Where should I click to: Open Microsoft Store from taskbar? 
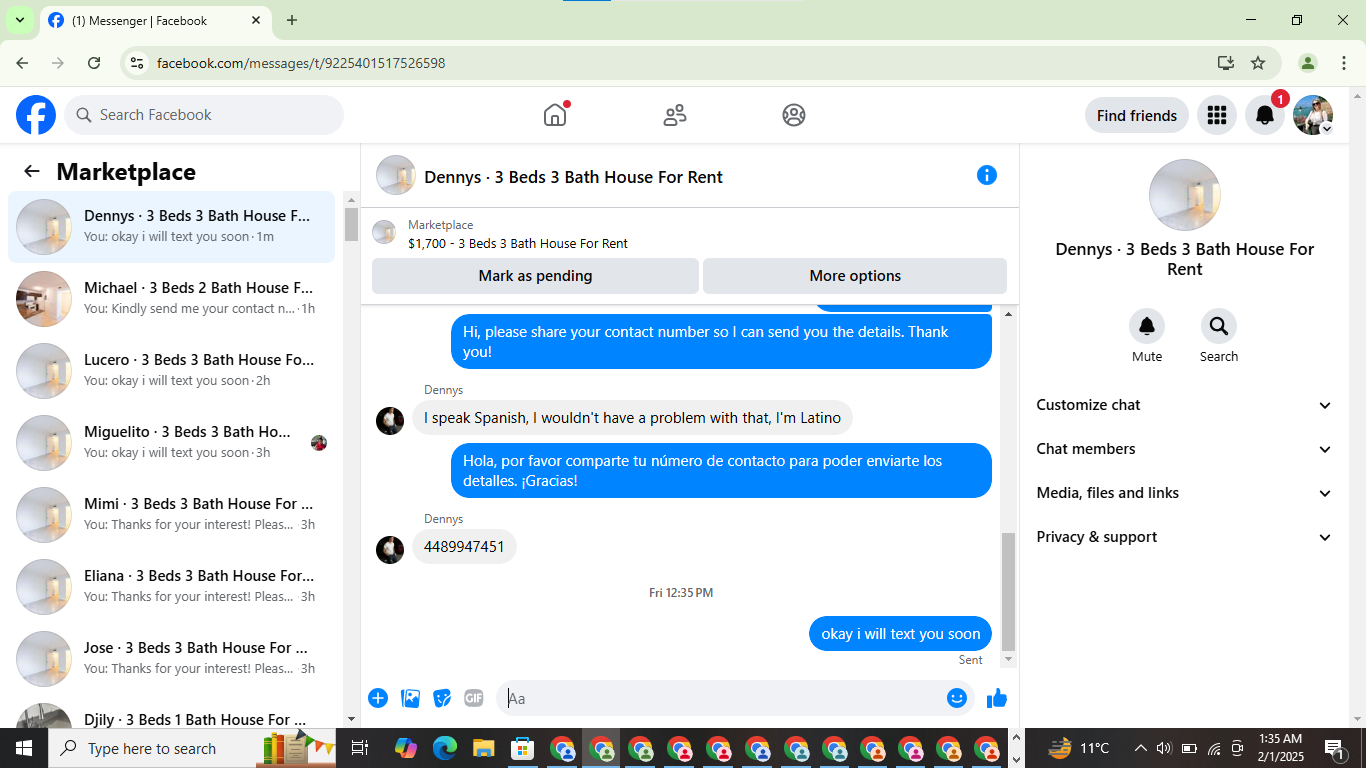[523, 748]
